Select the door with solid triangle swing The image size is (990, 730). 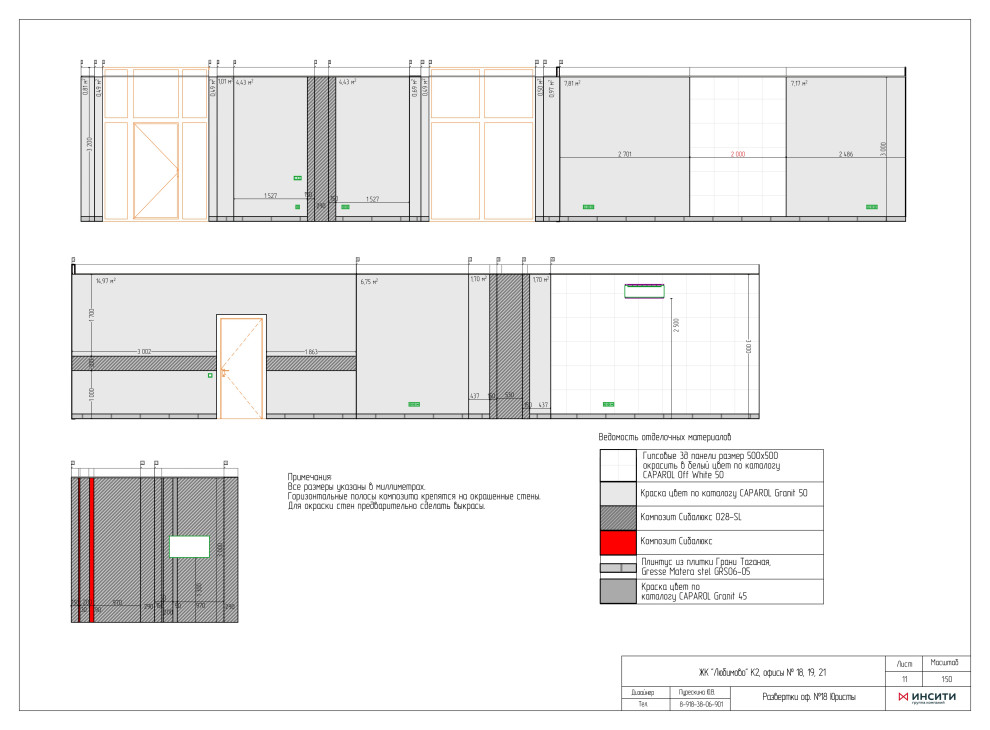[x=155, y=170]
